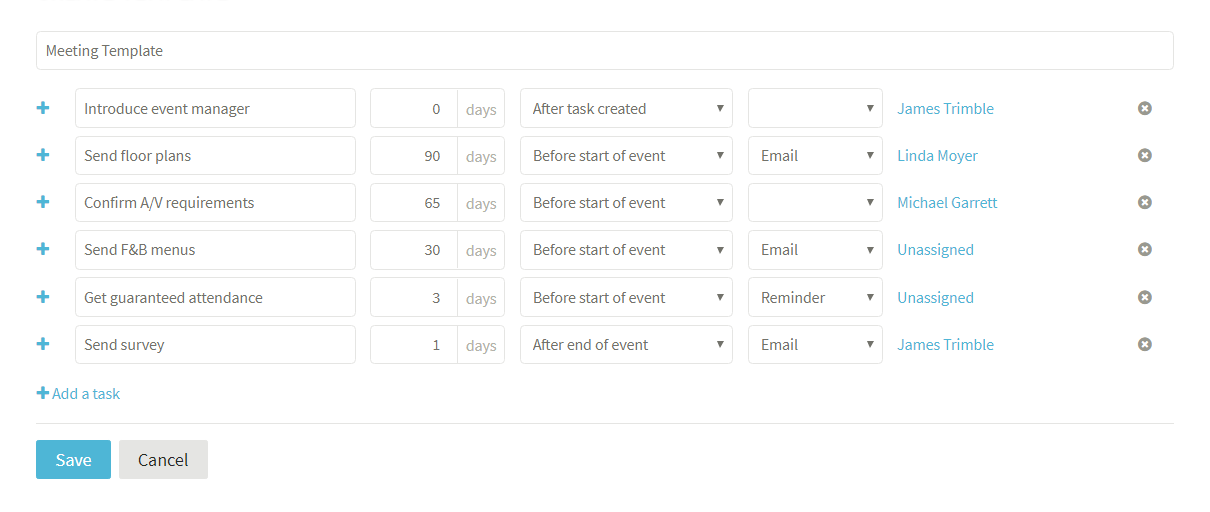Click Add a task link
The image size is (1210, 512).
pos(78,393)
